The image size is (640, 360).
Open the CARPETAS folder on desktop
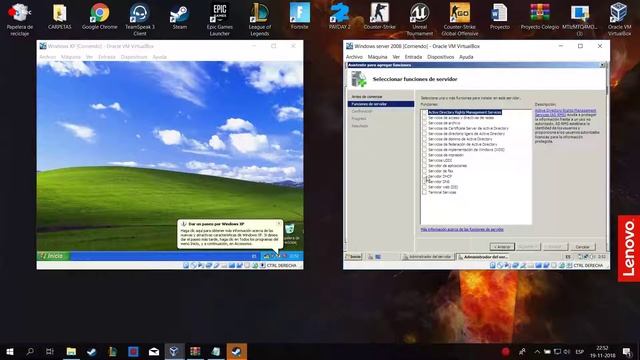60,17
